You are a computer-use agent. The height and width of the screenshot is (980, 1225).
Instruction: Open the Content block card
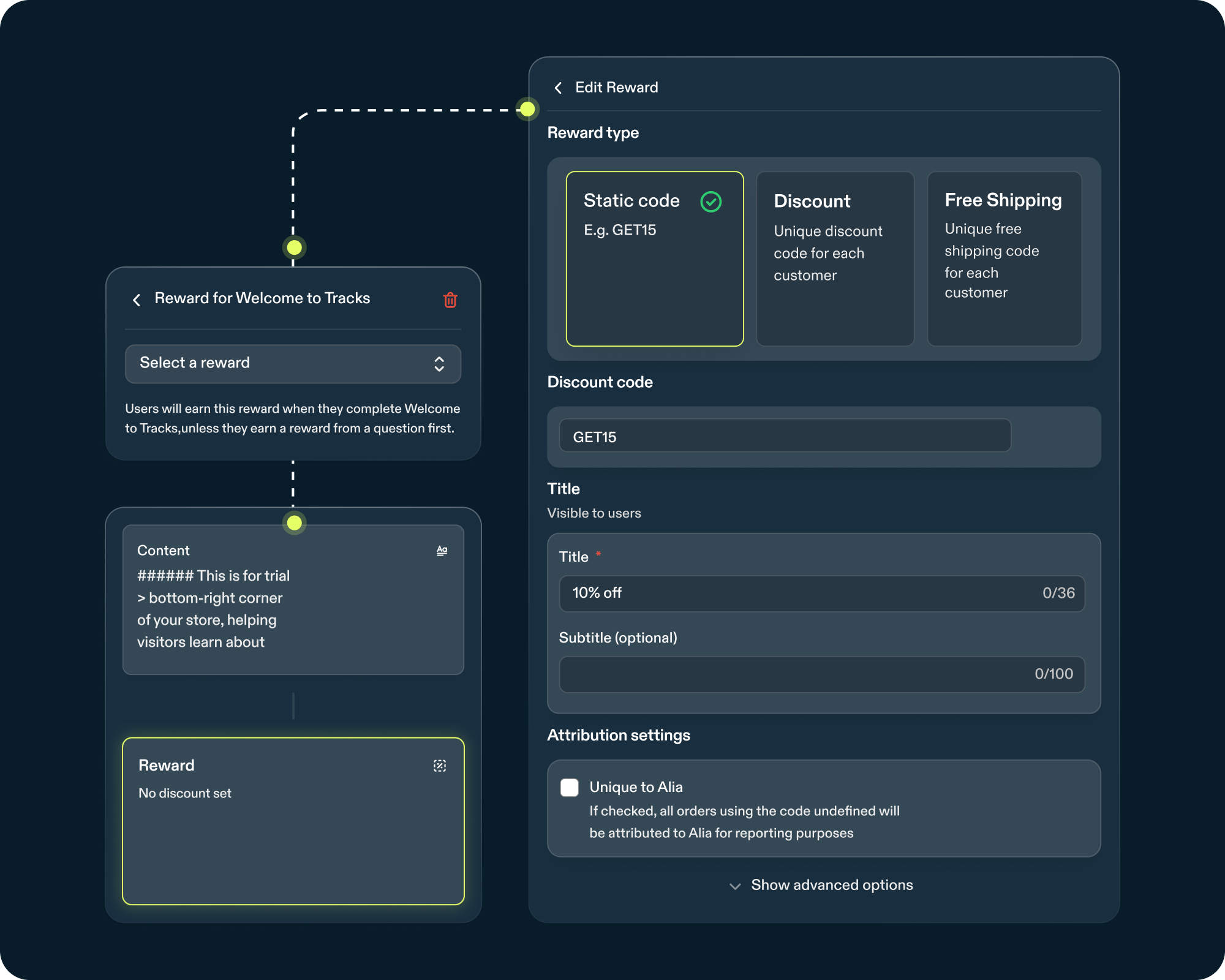point(293,599)
